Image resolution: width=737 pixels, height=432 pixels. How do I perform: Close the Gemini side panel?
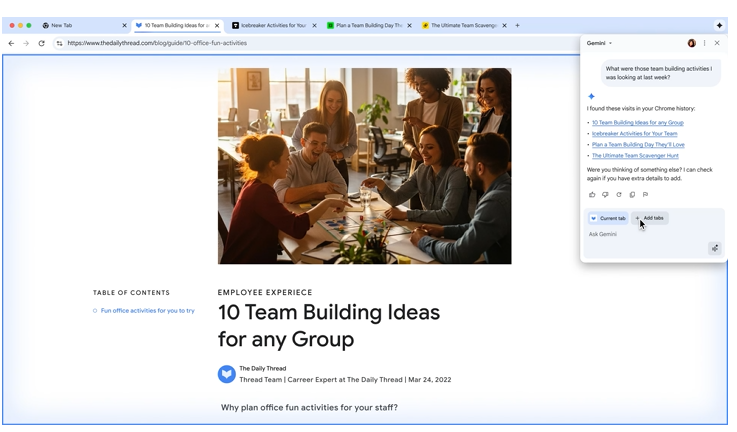point(717,43)
